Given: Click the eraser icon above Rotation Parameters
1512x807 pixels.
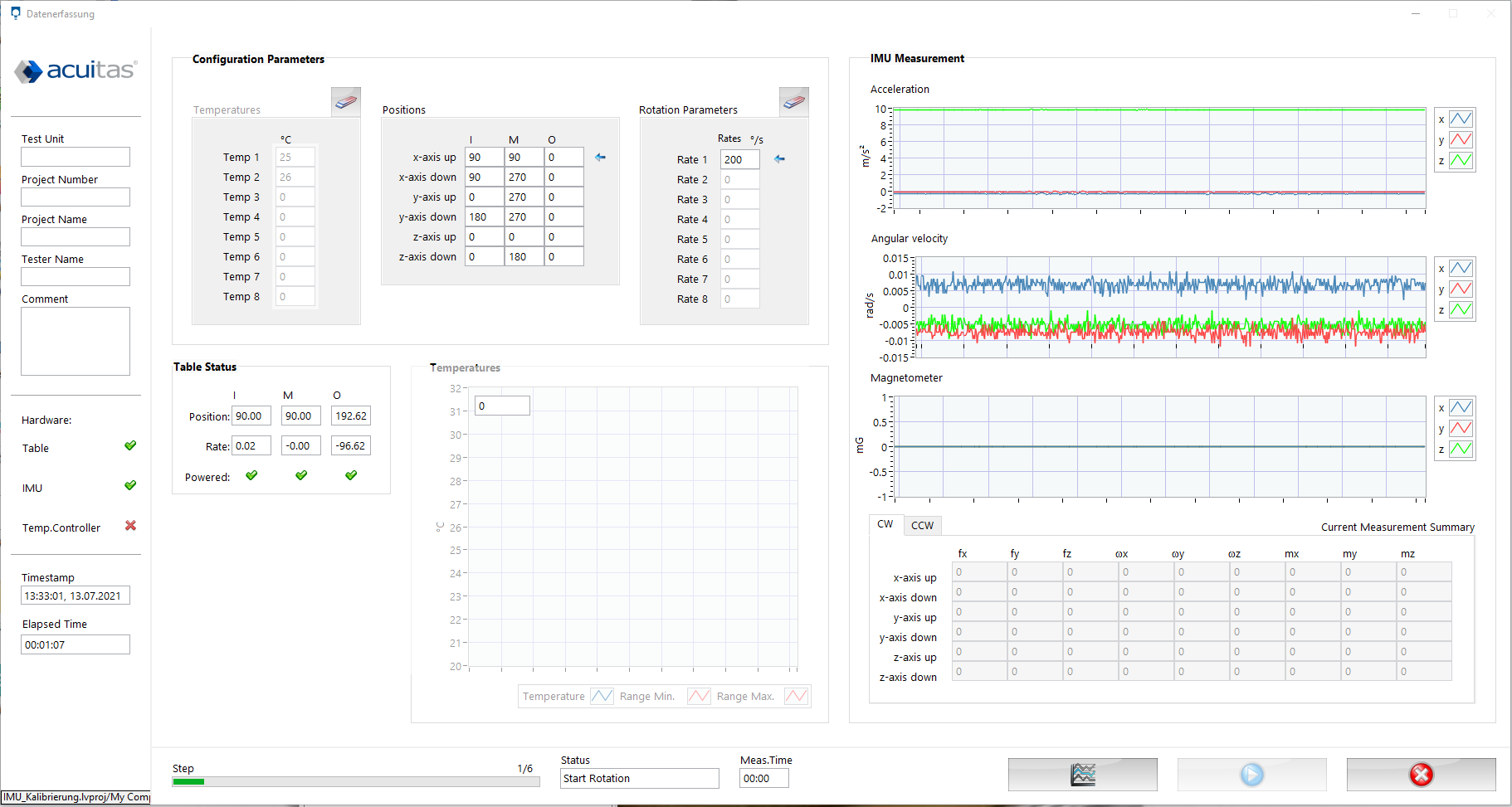Looking at the screenshot, I should (793, 102).
